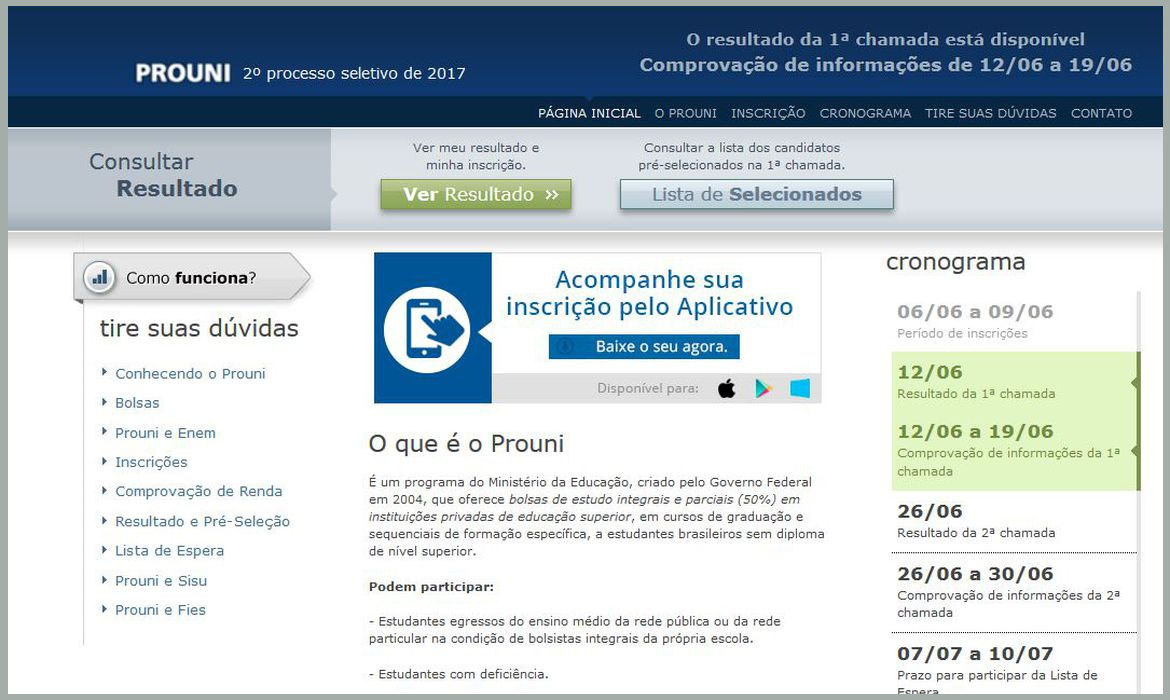Open the Lista de Espera link

coord(169,551)
